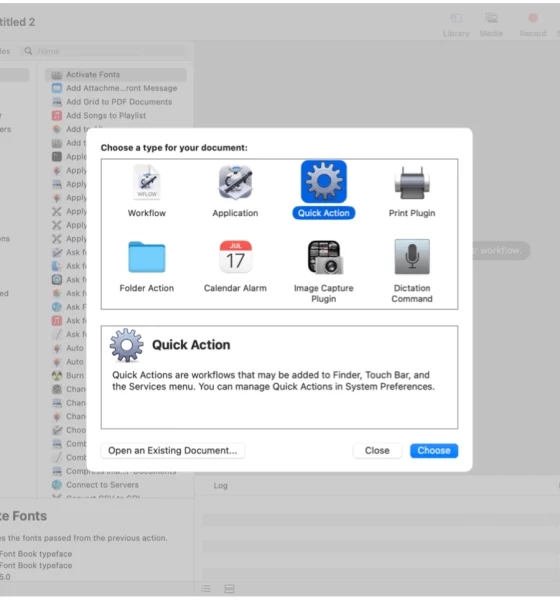Image resolution: width=560 pixels, height=600 pixels.
Task: Click the Library toolbar icon
Action: [x=456, y=25]
